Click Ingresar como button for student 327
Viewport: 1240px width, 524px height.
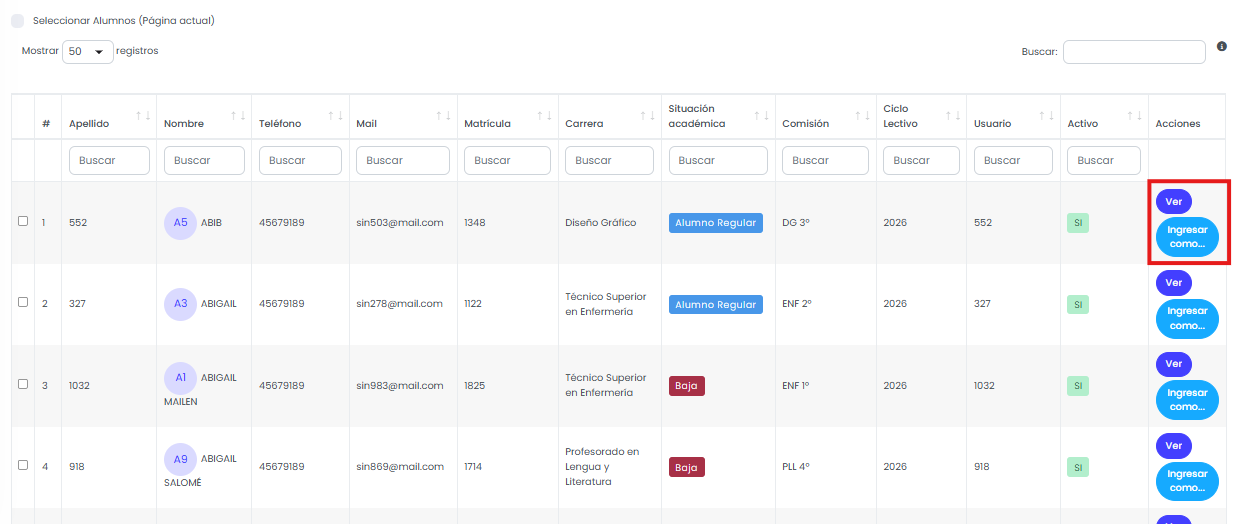tap(1187, 319)
